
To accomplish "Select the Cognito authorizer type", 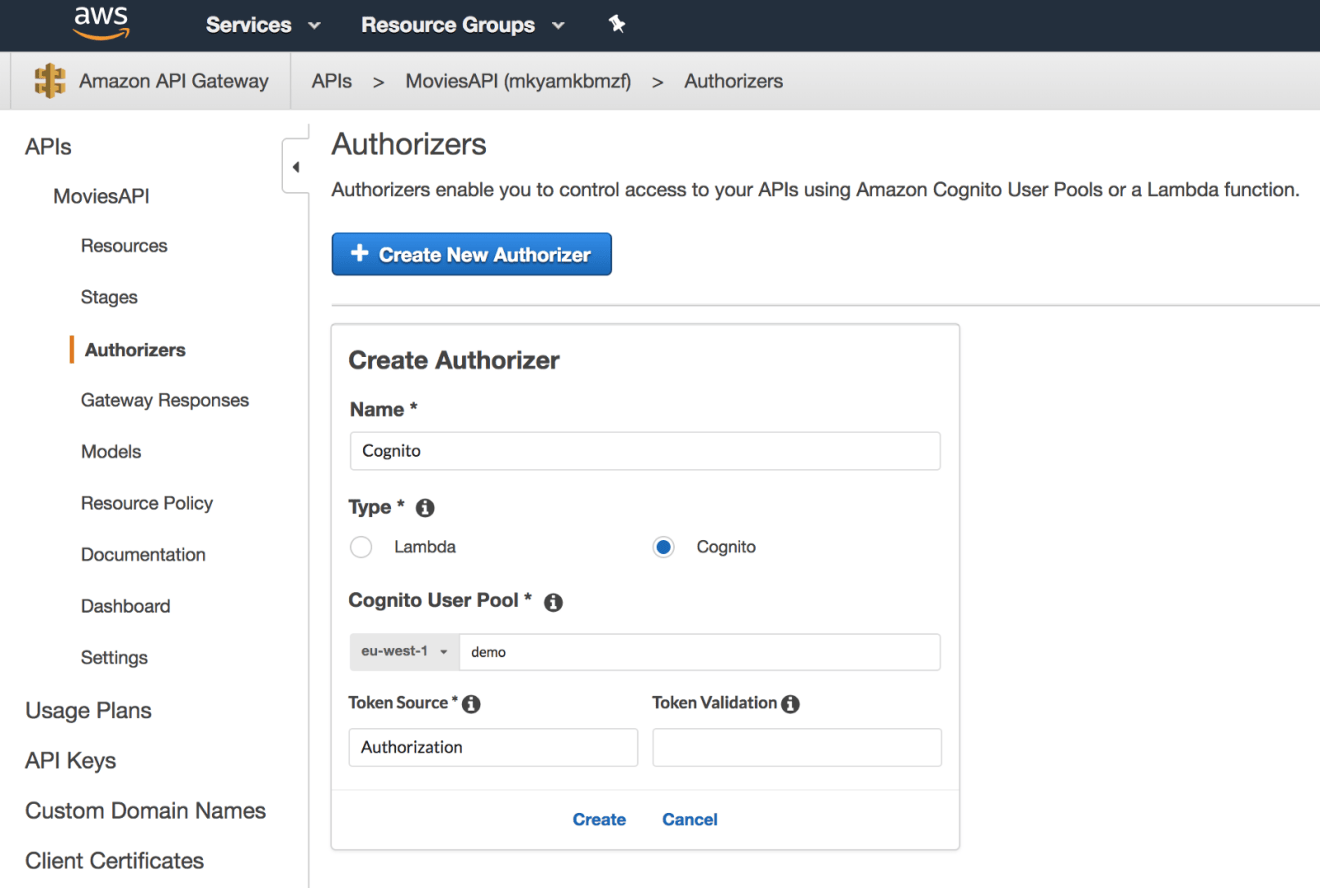I will pos(663,547).
